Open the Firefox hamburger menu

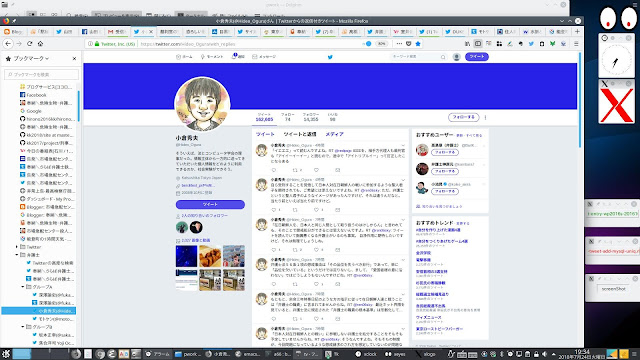point(576,44)
